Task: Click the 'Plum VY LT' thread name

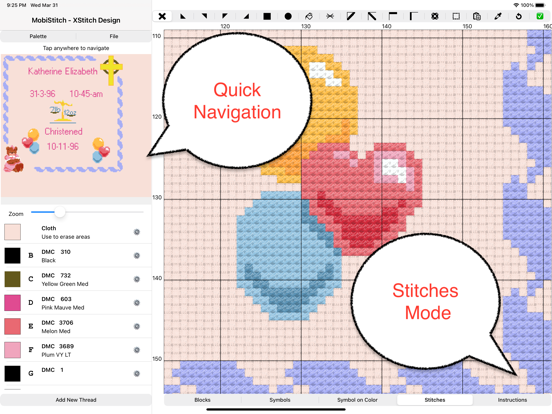Action: (x=56, y=355)
